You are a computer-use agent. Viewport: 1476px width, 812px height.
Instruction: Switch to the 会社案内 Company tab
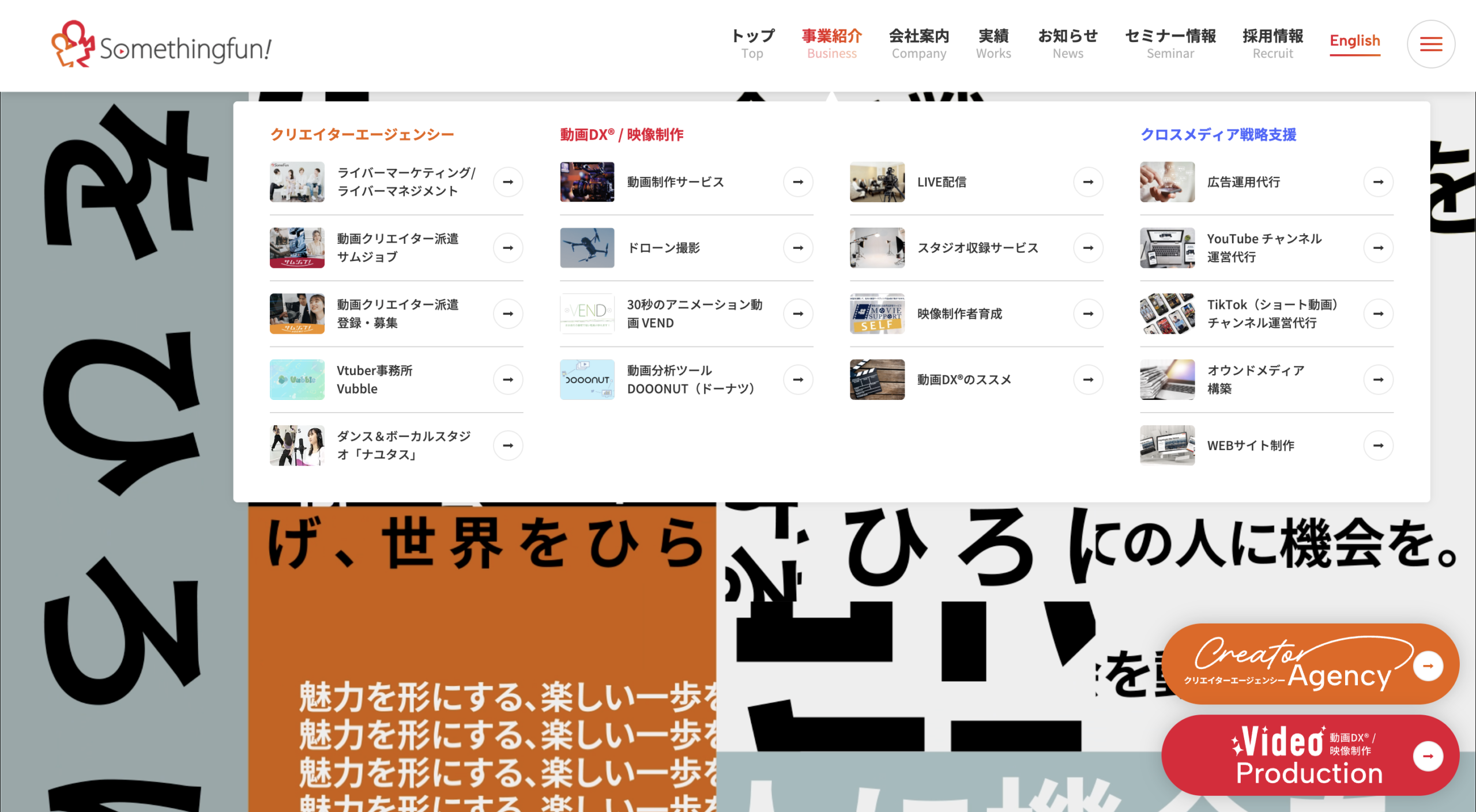[919, 43]
